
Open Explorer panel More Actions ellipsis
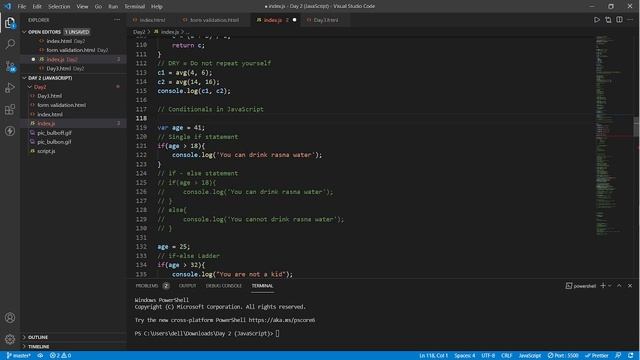pos(117,20)
